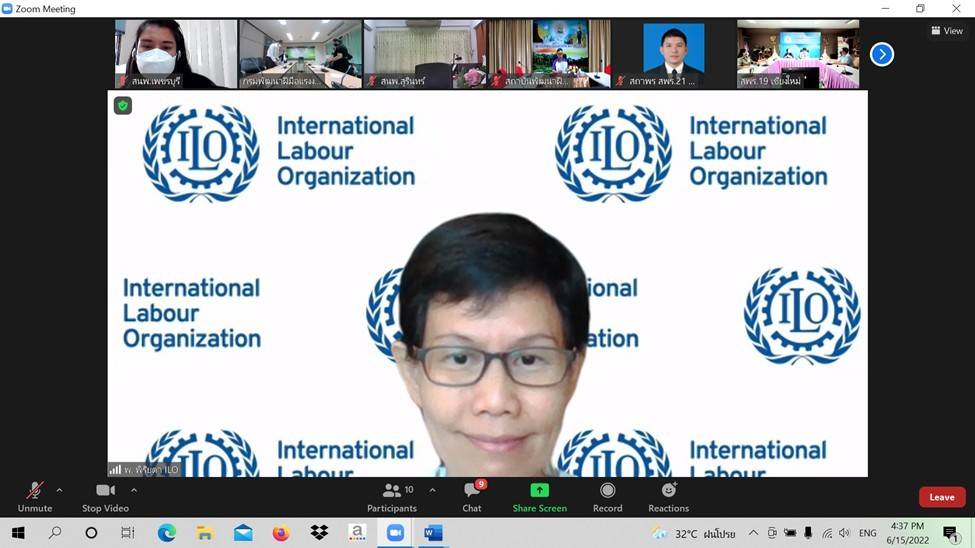
Task: Open the Meet Now tray icon
Action: point(772,533)
